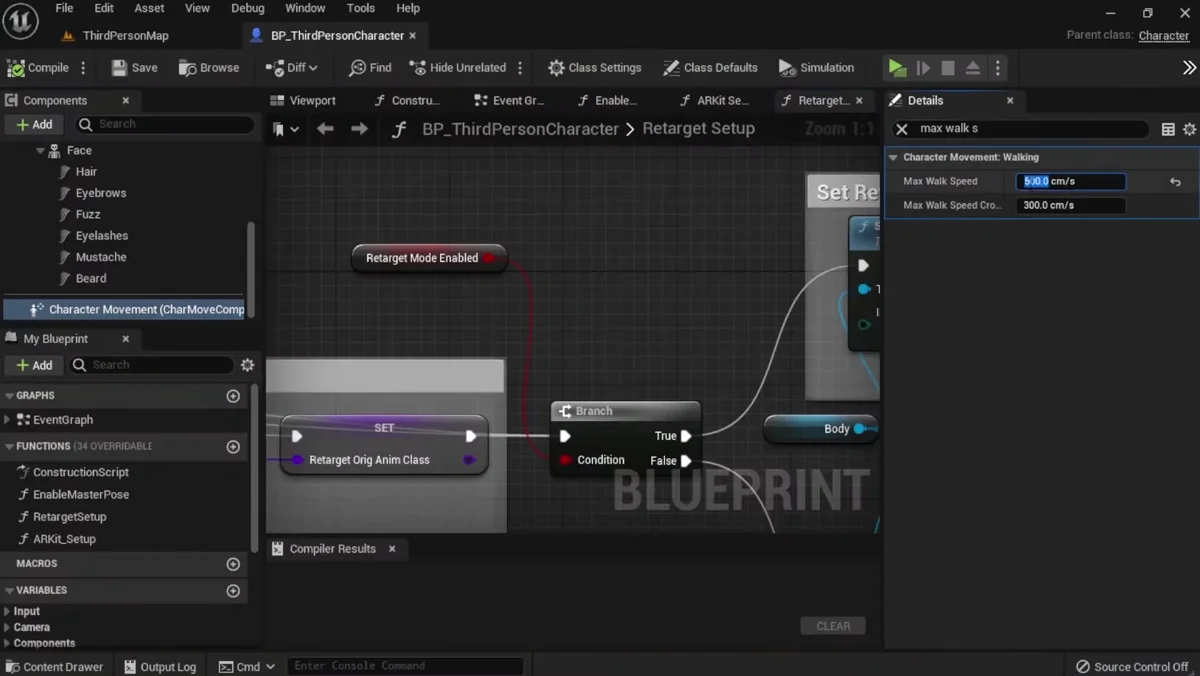
Task: Open the Diff dropdown
Action: click(291, 68)
